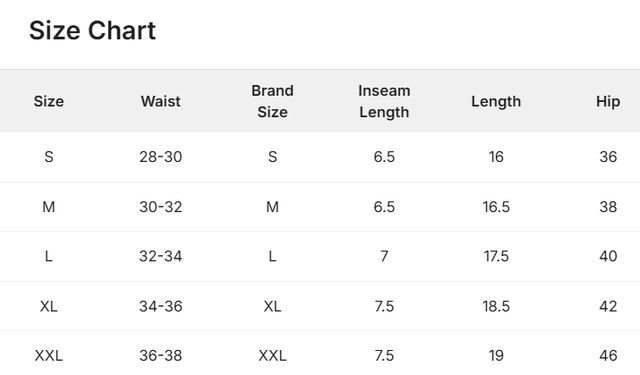Select the Size column header
640x375 pixels.
[49, 101]
